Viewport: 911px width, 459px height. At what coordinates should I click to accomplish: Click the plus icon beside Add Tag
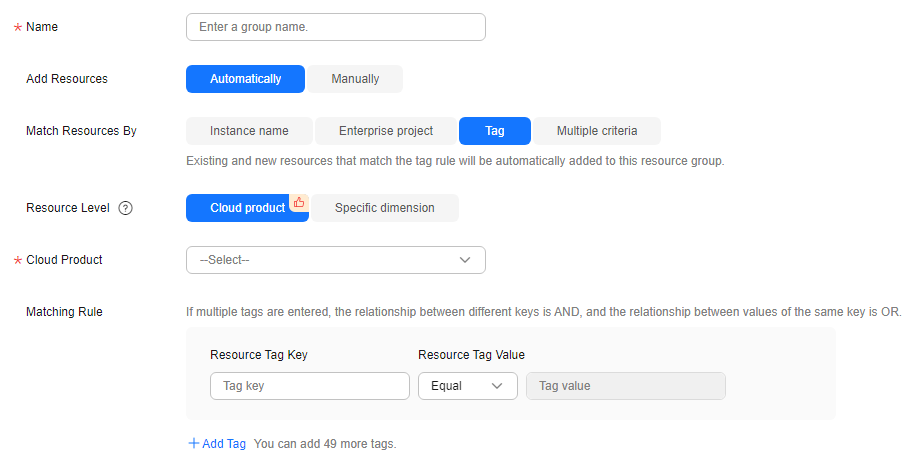pyautogui.click(x=193, y=443)
